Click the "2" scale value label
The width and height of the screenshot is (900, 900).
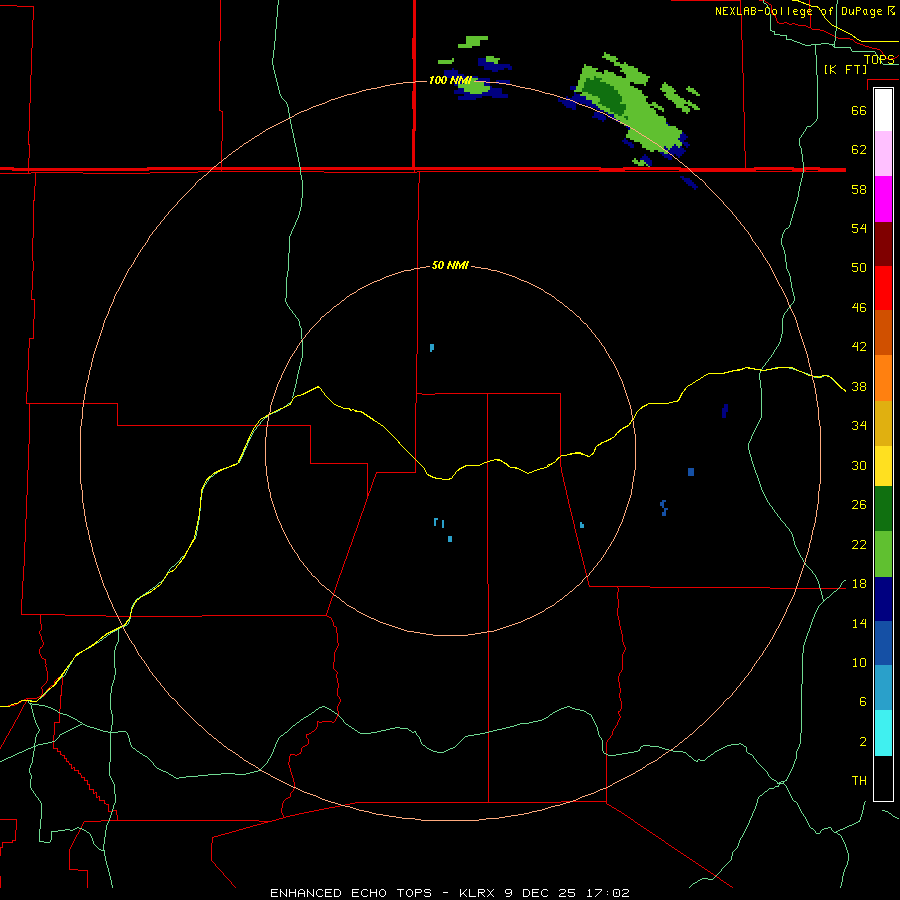coord(863,741)
